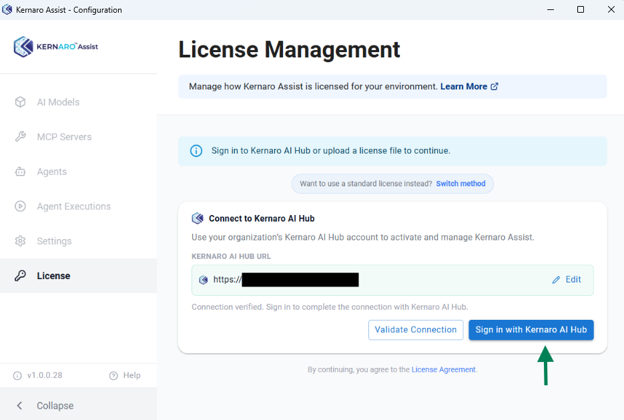This screenshot has width=624, height=420.
Task: Click the License key icon
Action: pos(20,275)
